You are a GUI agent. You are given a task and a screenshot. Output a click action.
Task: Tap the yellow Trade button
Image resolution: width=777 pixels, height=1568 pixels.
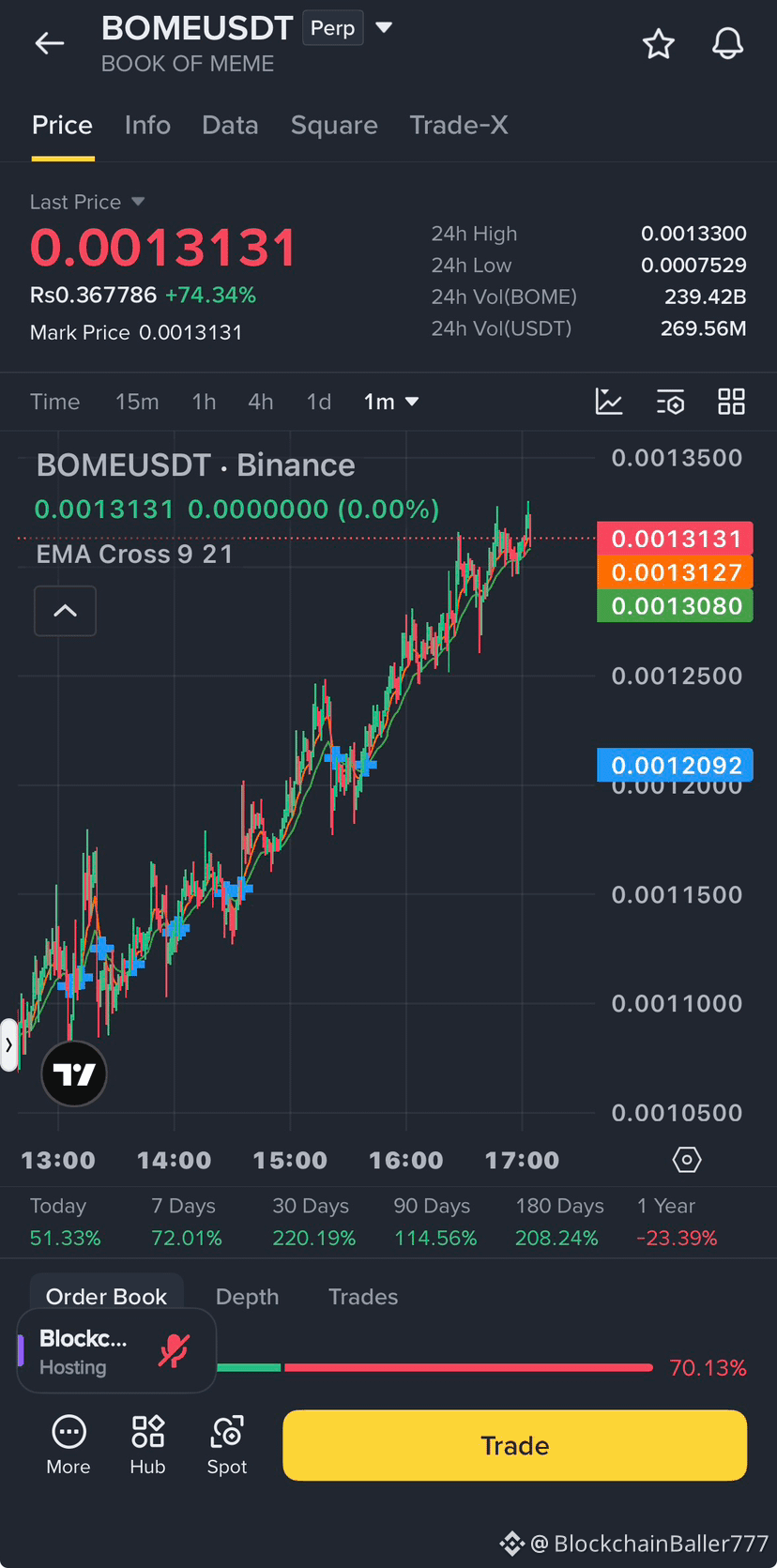click(514, 1445)
